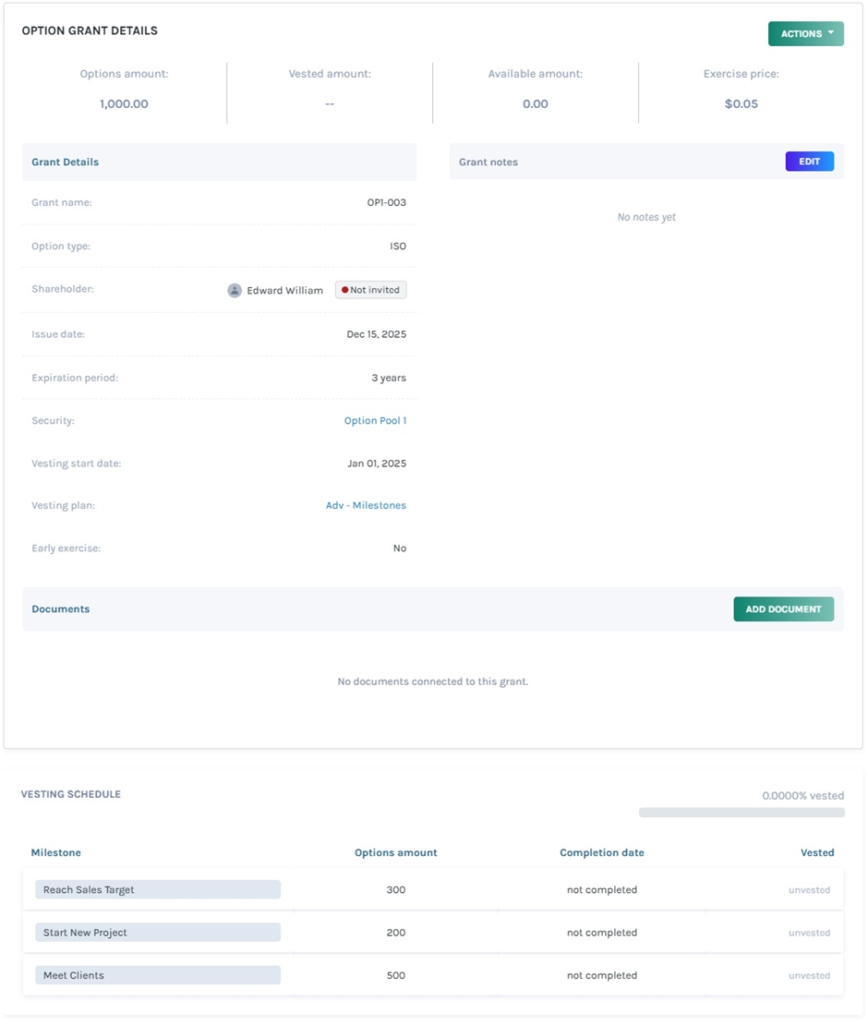Click the Vested column header
Image resolution: width=868 pixels, height=1024 pixels.
point(817,852)
